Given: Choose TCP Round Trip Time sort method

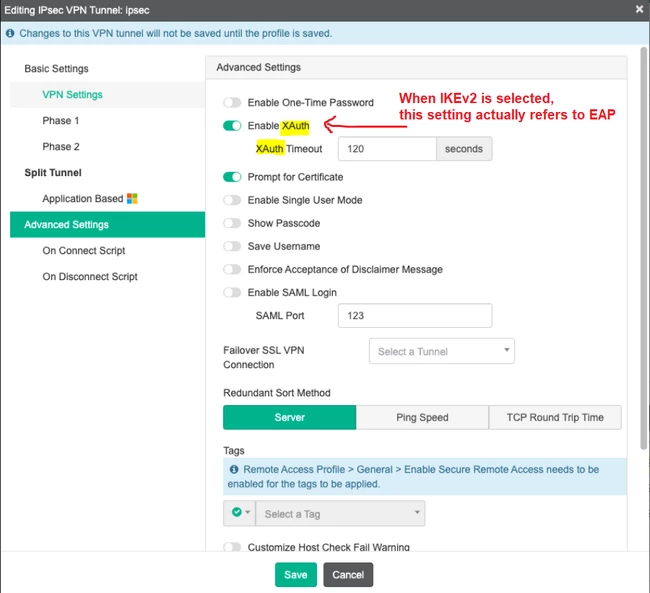Looking at the screenshot, I should click(x=555, y=417).
